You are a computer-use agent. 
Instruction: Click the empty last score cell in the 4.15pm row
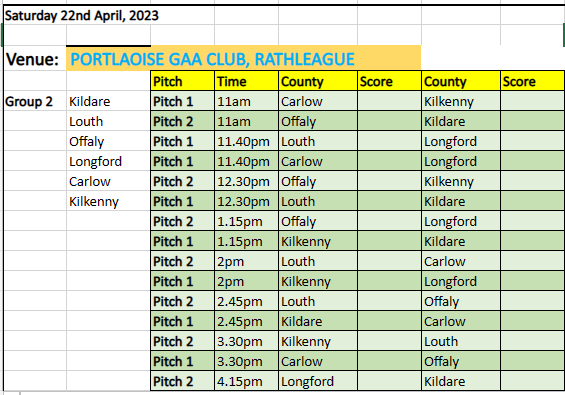tap(533, 381)
